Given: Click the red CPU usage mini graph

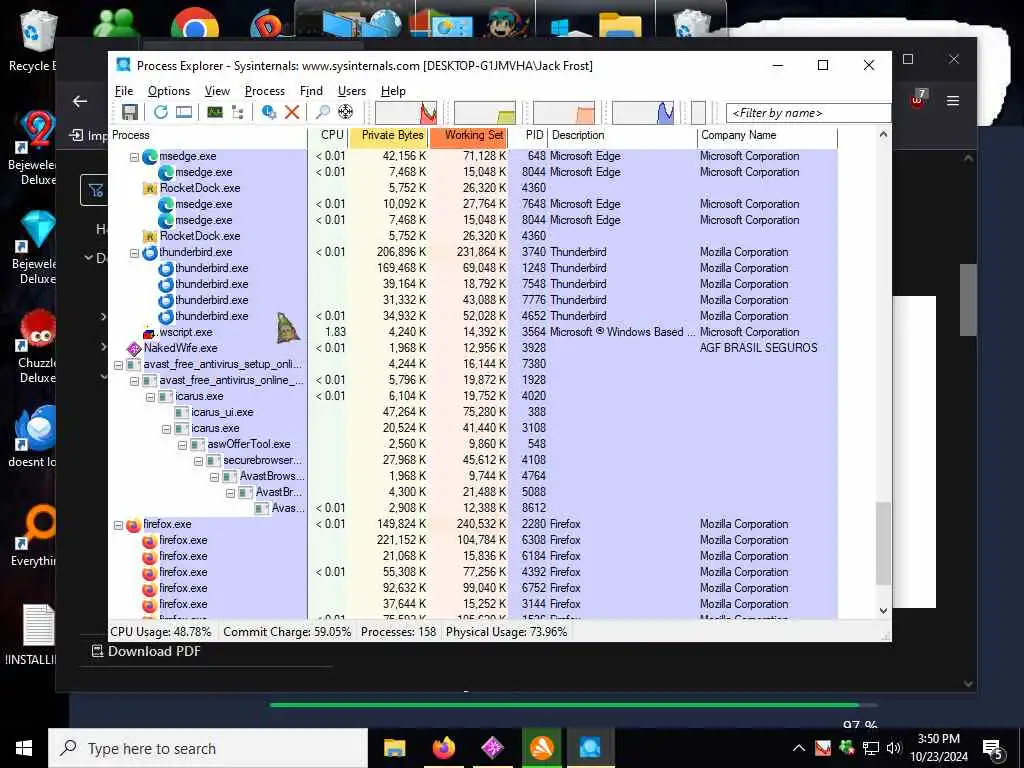Looking at the screenshot, I should point(406,112).
